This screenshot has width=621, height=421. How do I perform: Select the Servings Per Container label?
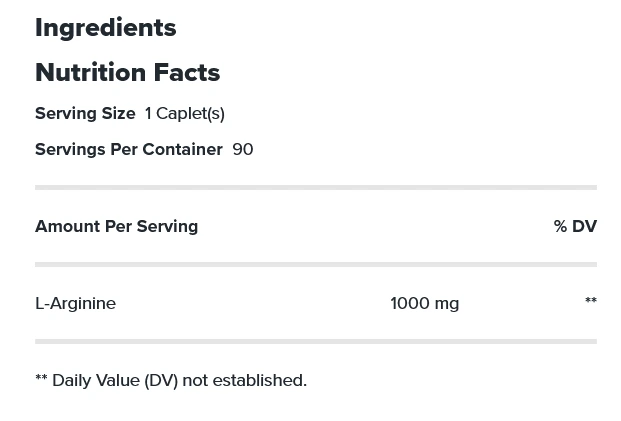pos(129,149)
